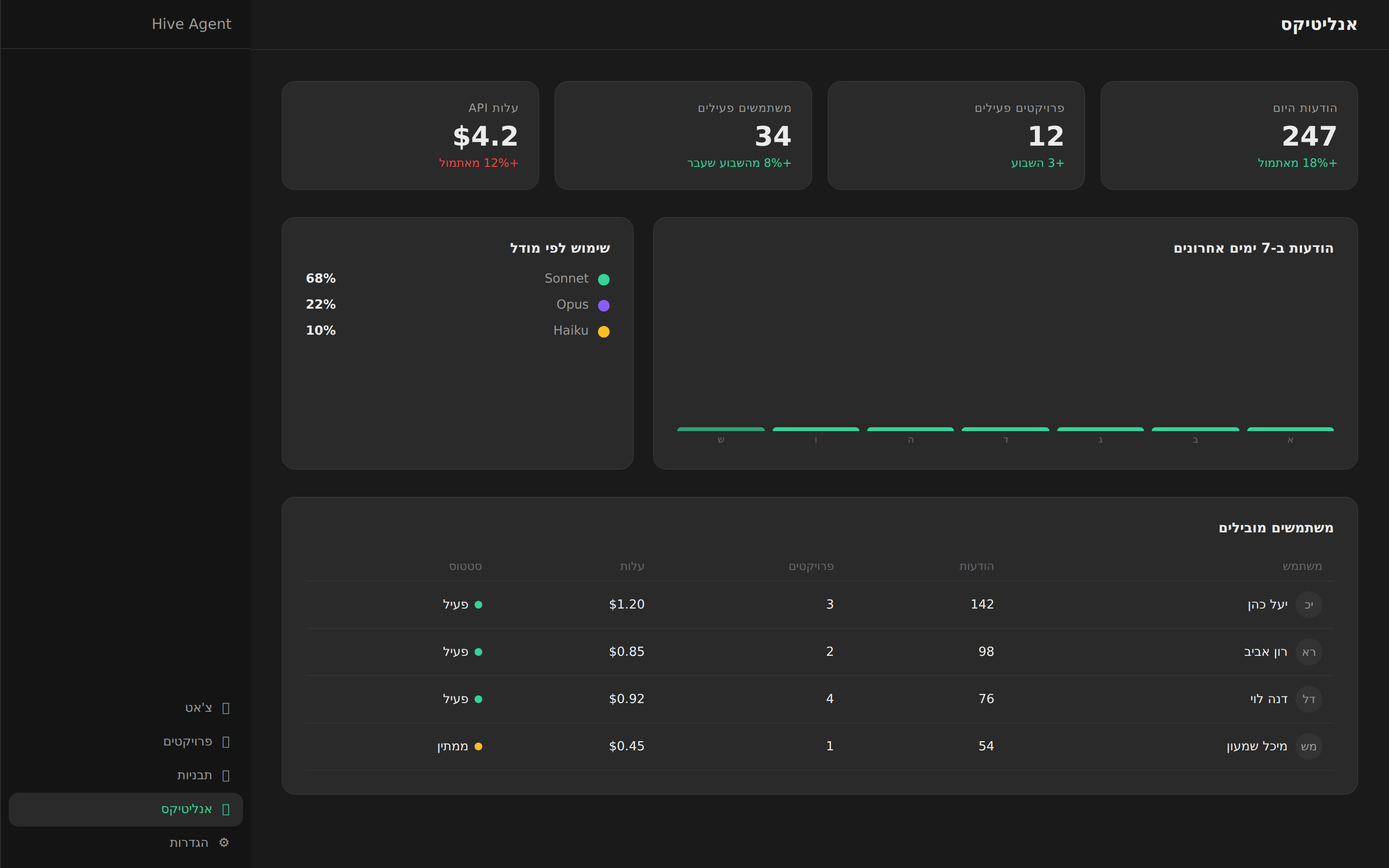Click the 142 messages cell

point(982,605)
